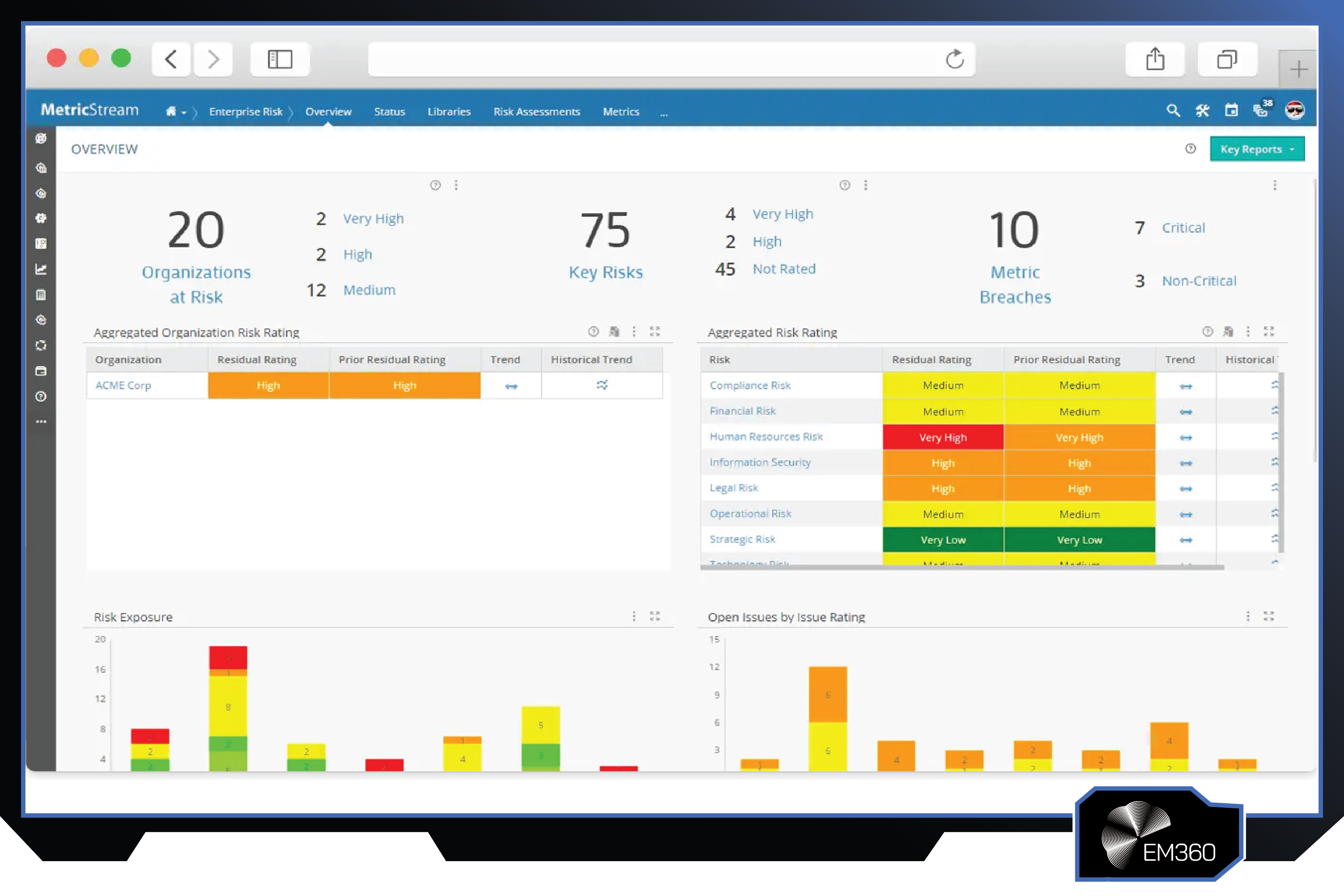Click Enterprise Risk in the breadcrumb
1344x896 pixels.
pyautogui.click(x=246, y=112)
